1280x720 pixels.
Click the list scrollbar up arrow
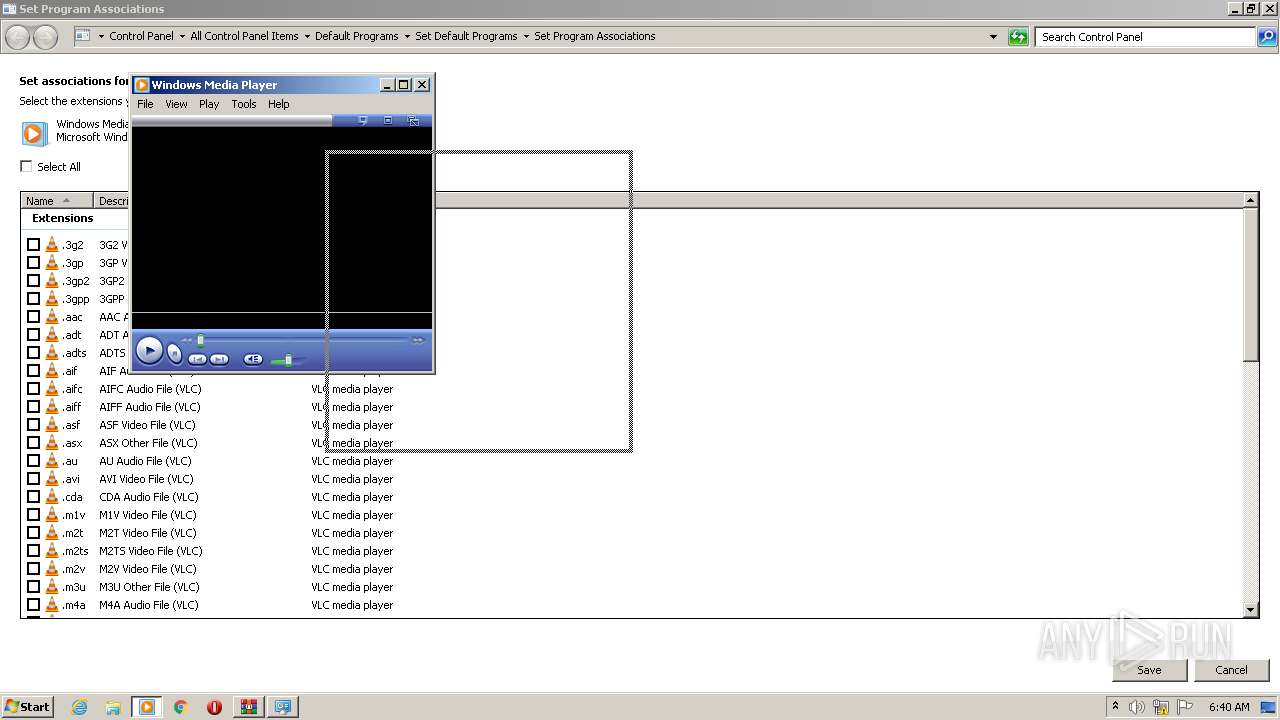click(1250, 201)
